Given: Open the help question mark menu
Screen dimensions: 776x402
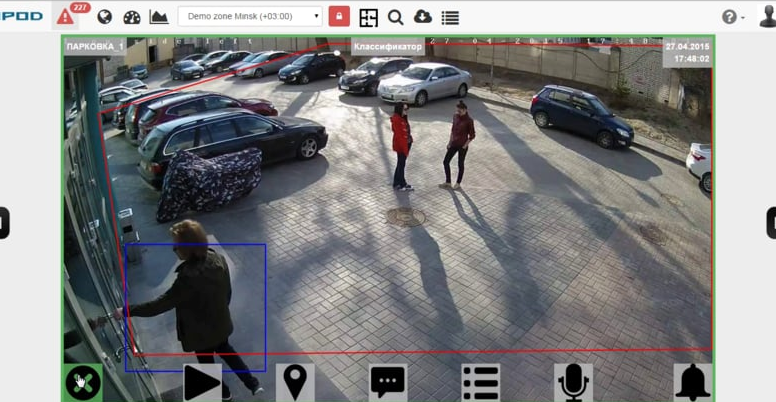Looking at the screenshot, I should click(733, 17).
